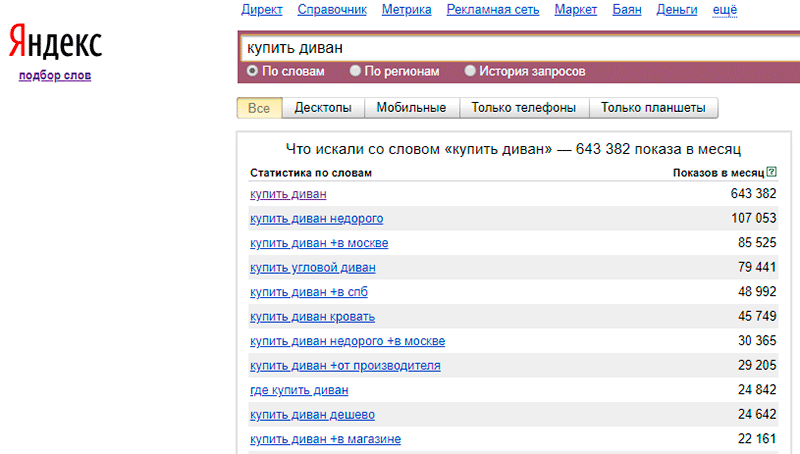Open the Справочник link
The height and width of the screenshot is (454, 800).
click(332, 10)
